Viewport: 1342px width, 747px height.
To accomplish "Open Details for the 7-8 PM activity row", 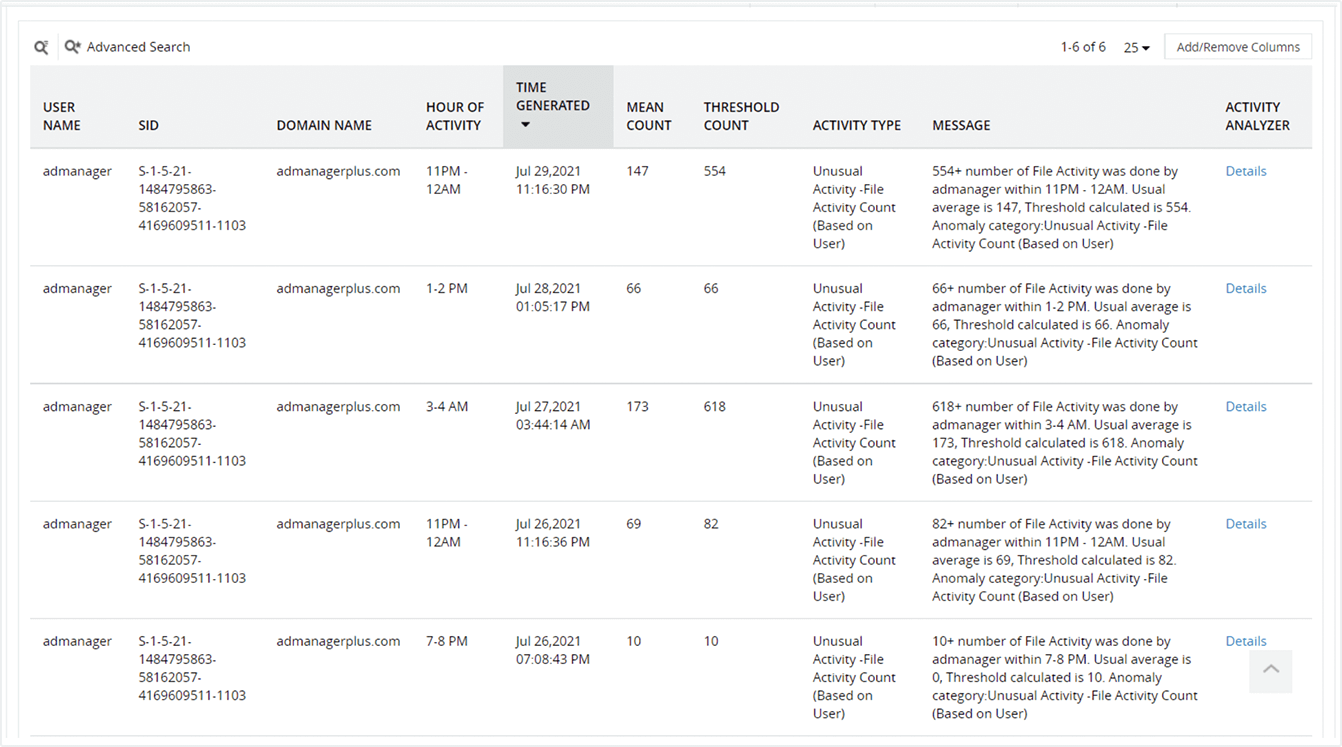I will (1246, 641).
